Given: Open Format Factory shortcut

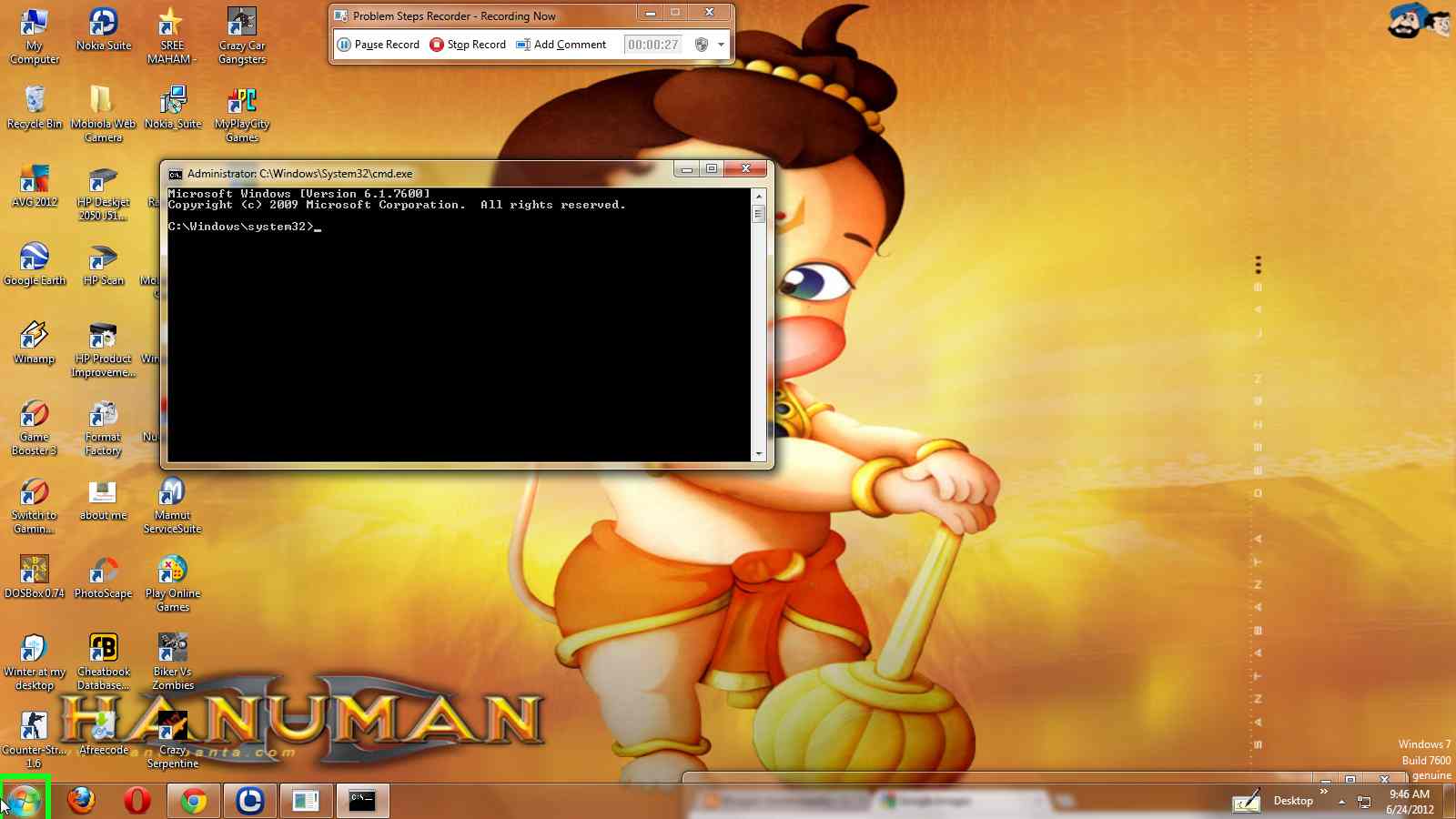Looking at the screenshot, I should (x=103, y=428).
